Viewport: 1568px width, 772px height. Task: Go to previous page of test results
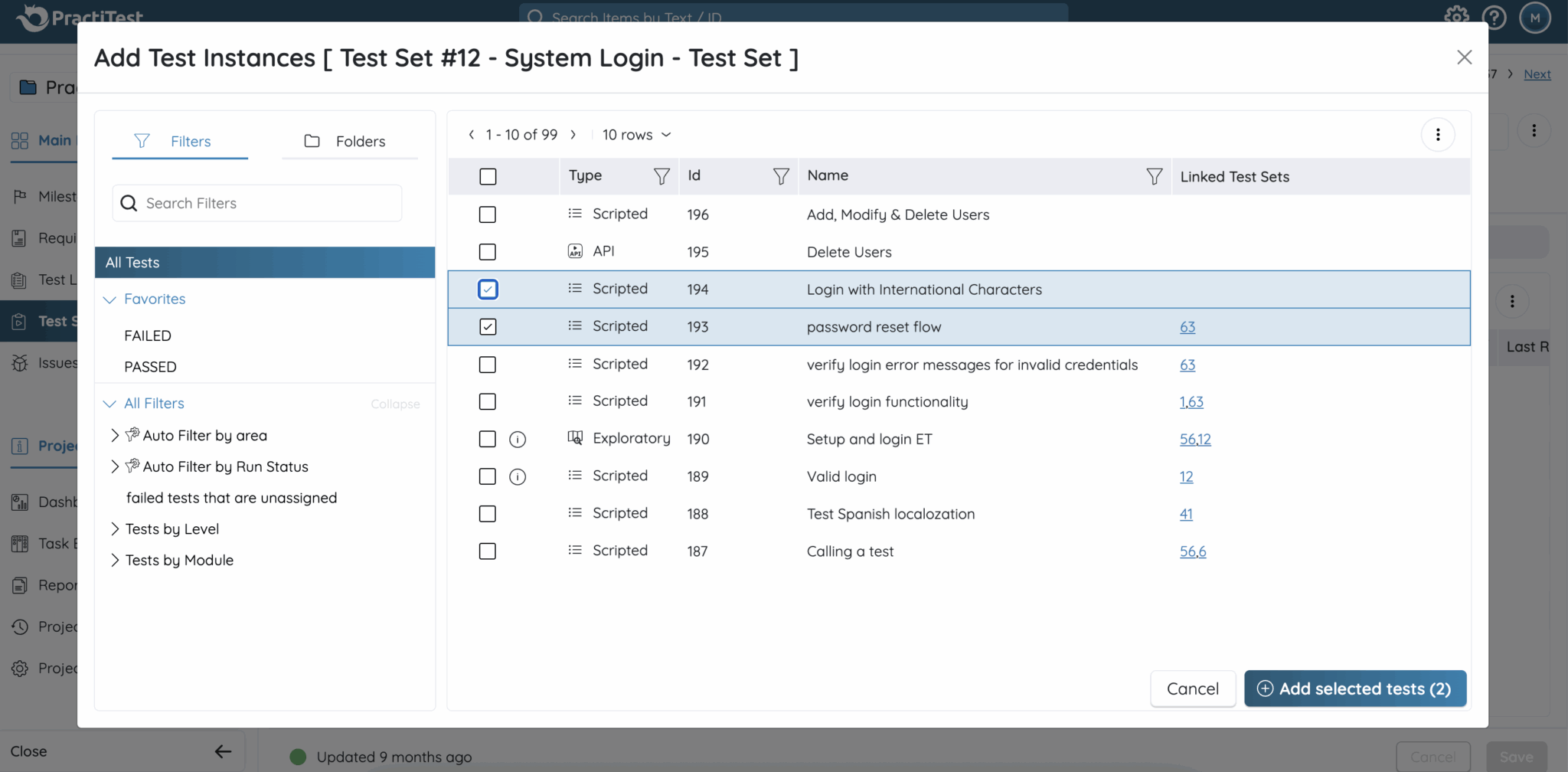(472, 135)
